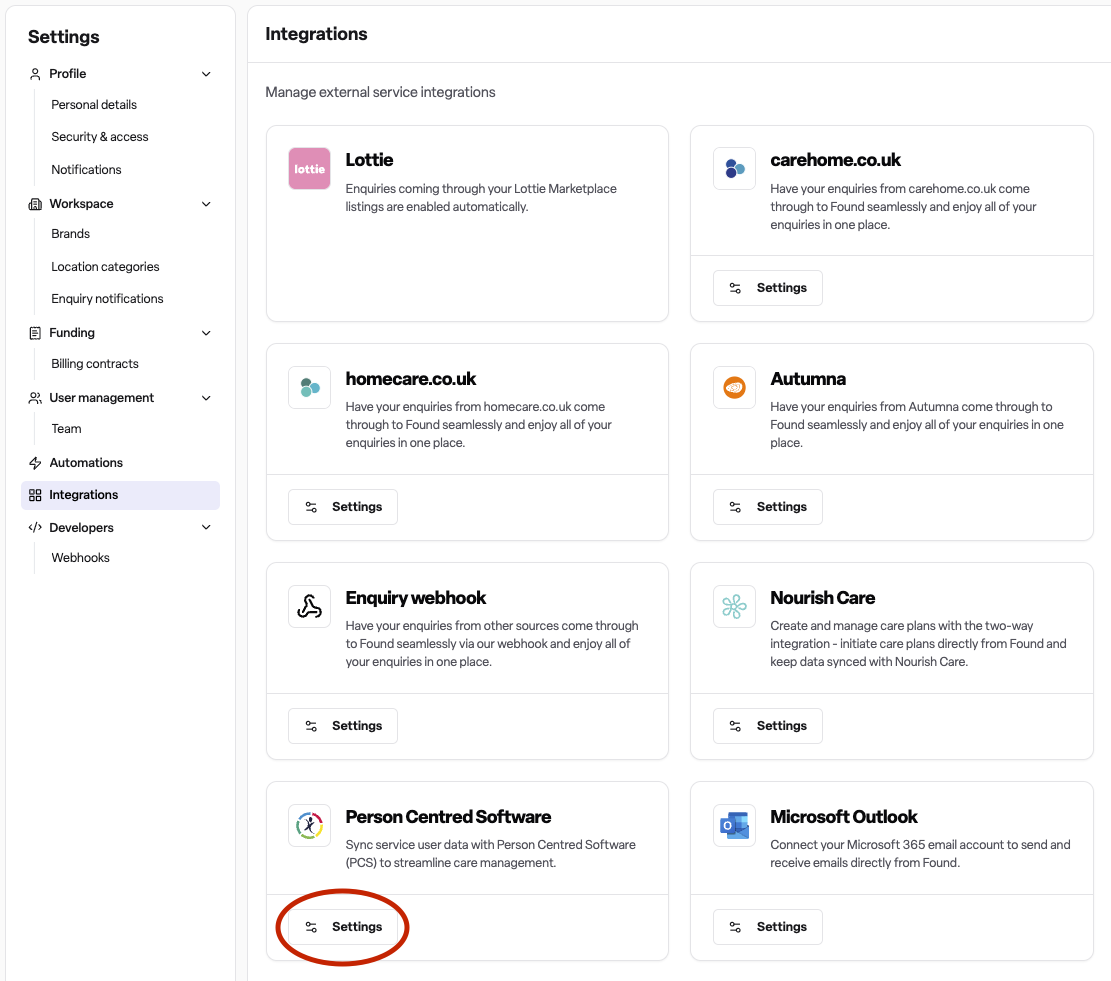The image size is (1111, 981).
Task: Collapse the Profile section chevron
Action: coord(206,74)
